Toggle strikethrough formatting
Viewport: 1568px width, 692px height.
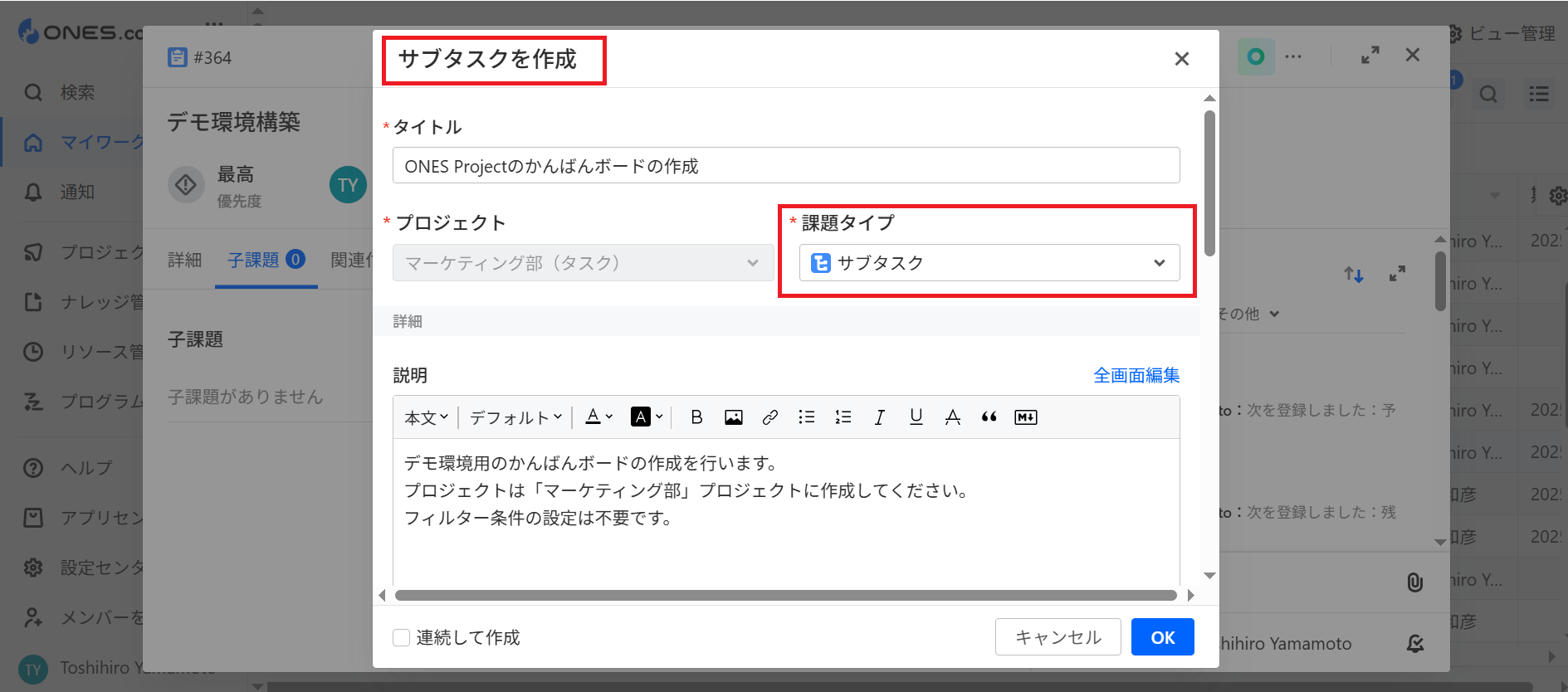point(952,417)
